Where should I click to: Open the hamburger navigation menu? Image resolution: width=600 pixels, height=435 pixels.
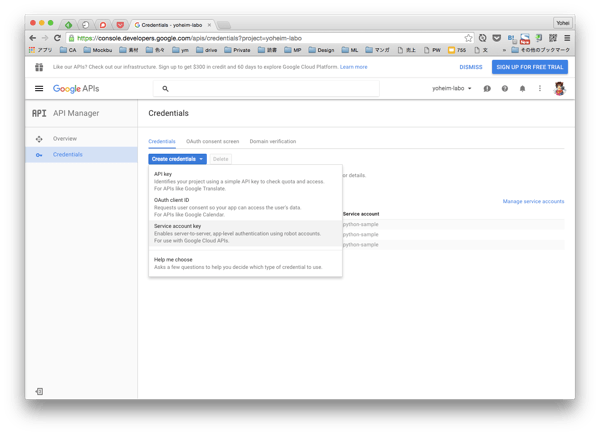(39, 89)
